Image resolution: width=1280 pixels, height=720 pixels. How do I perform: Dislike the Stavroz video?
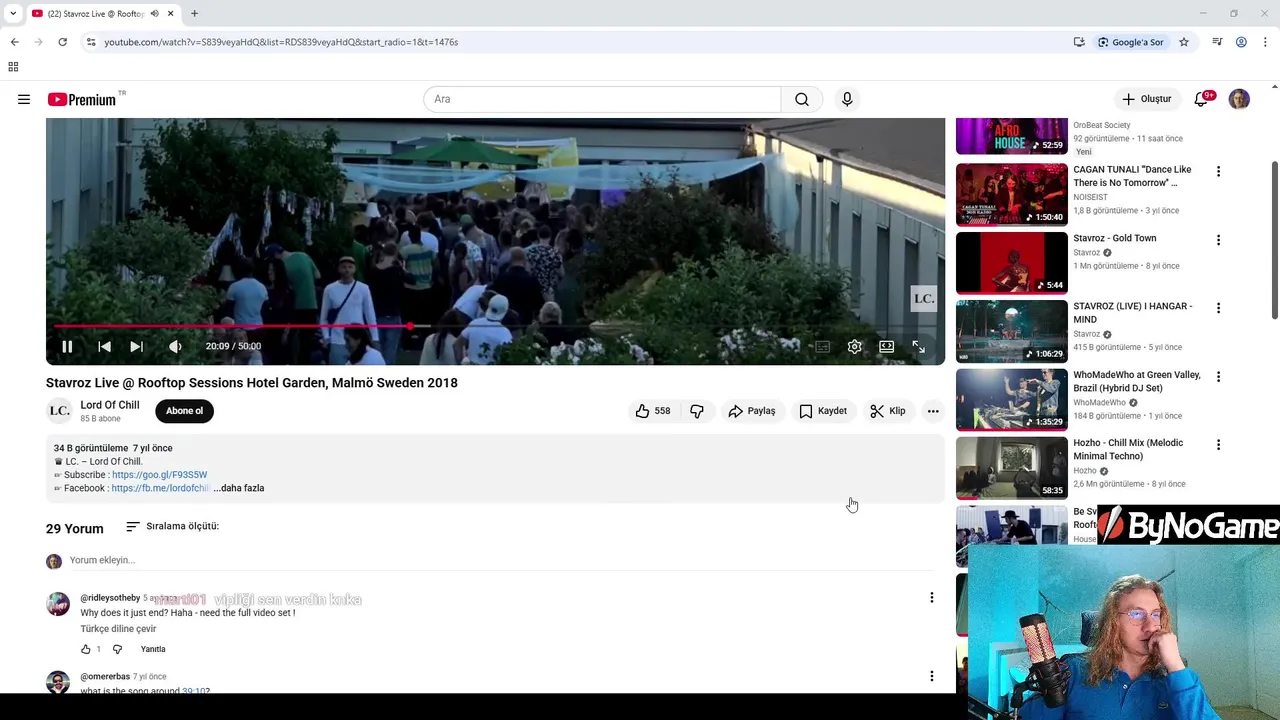[x=697, y=411]
